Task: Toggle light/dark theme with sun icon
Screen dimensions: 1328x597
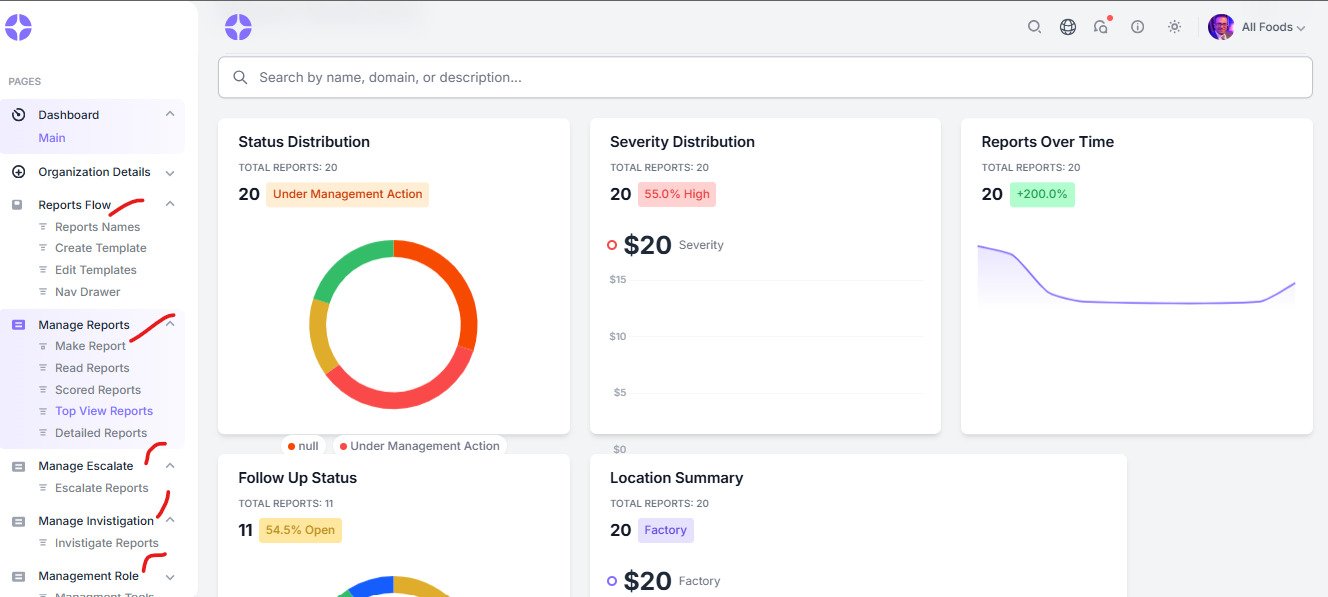Action: (x=1174, y=27)
